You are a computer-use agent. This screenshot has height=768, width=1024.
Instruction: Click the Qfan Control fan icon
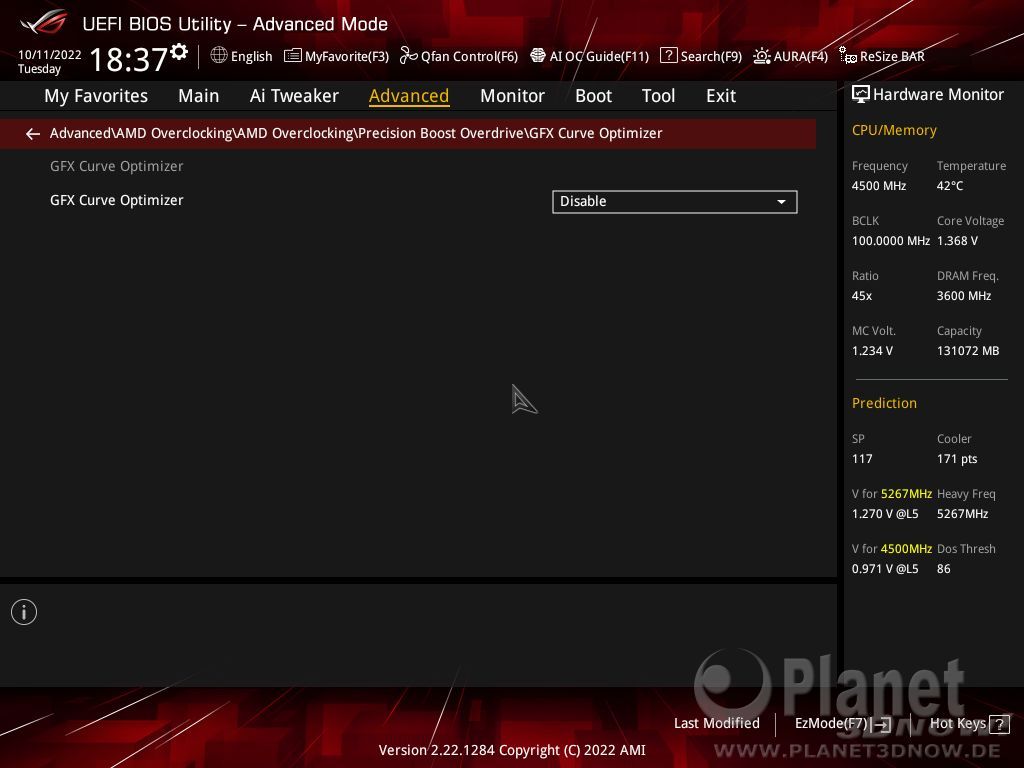tap(409, 56)
